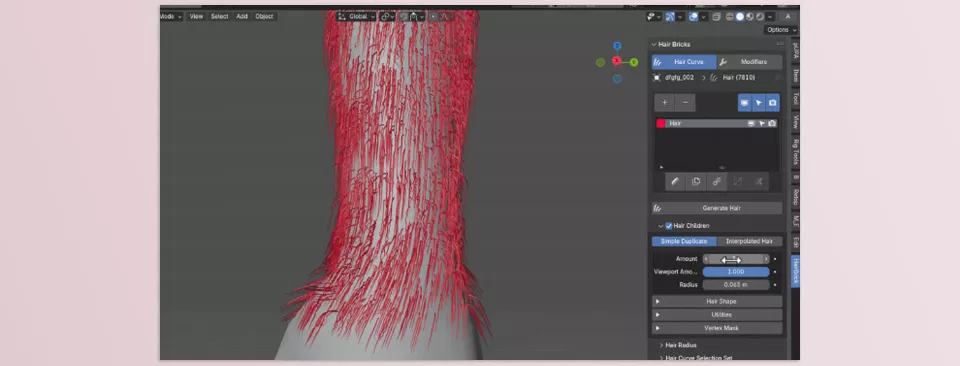Image resolution: width=960 pixels, height=366 pixels.
Task: Toggle X-ray view icon
Action: 716,17
